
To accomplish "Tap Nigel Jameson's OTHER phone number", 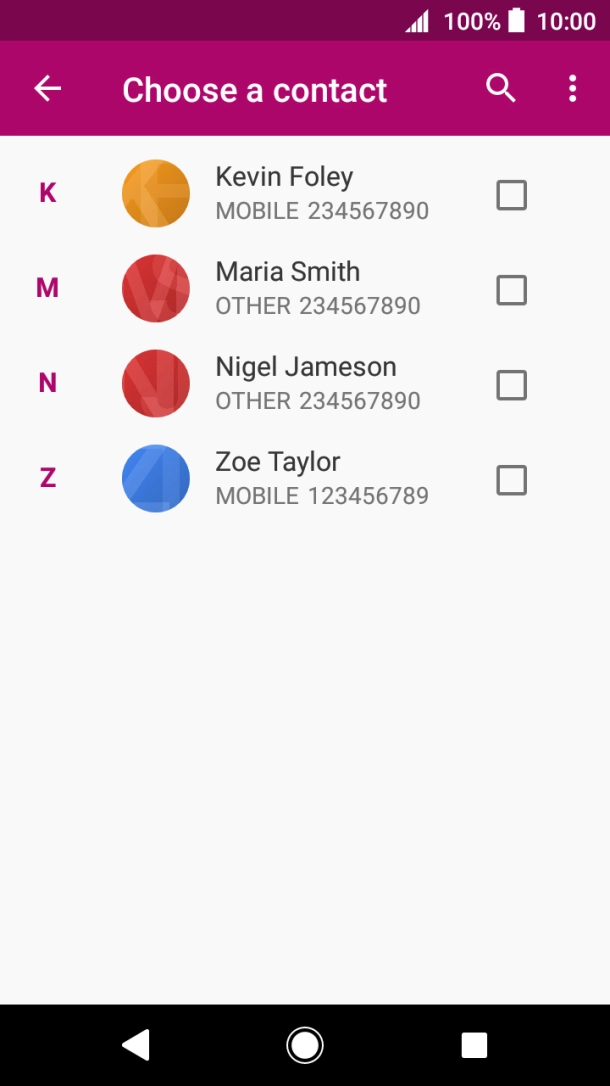I will coord(318,401).
